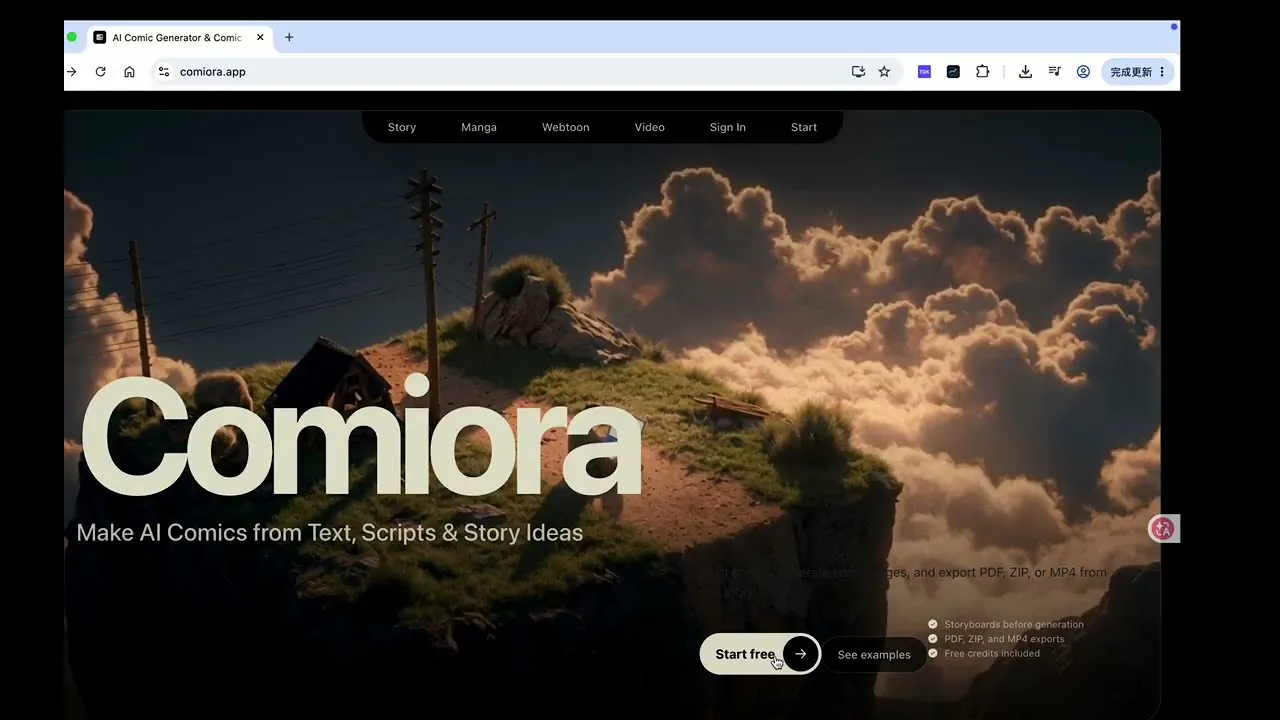The image size is (1280, 720).
Task: Click the green window maximize button
Action: 71,37
